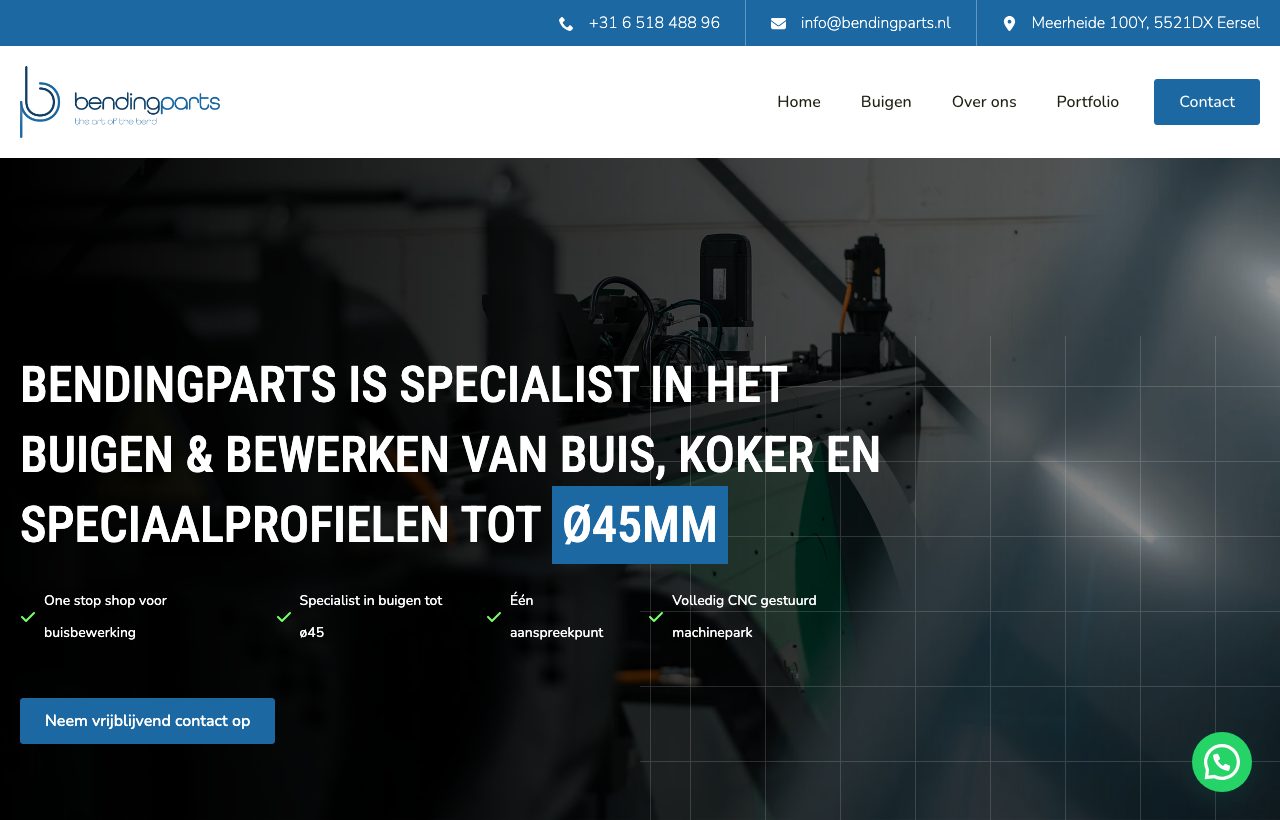
Task: Click checkmark beside One stop shop
Action: coord(28,617)
